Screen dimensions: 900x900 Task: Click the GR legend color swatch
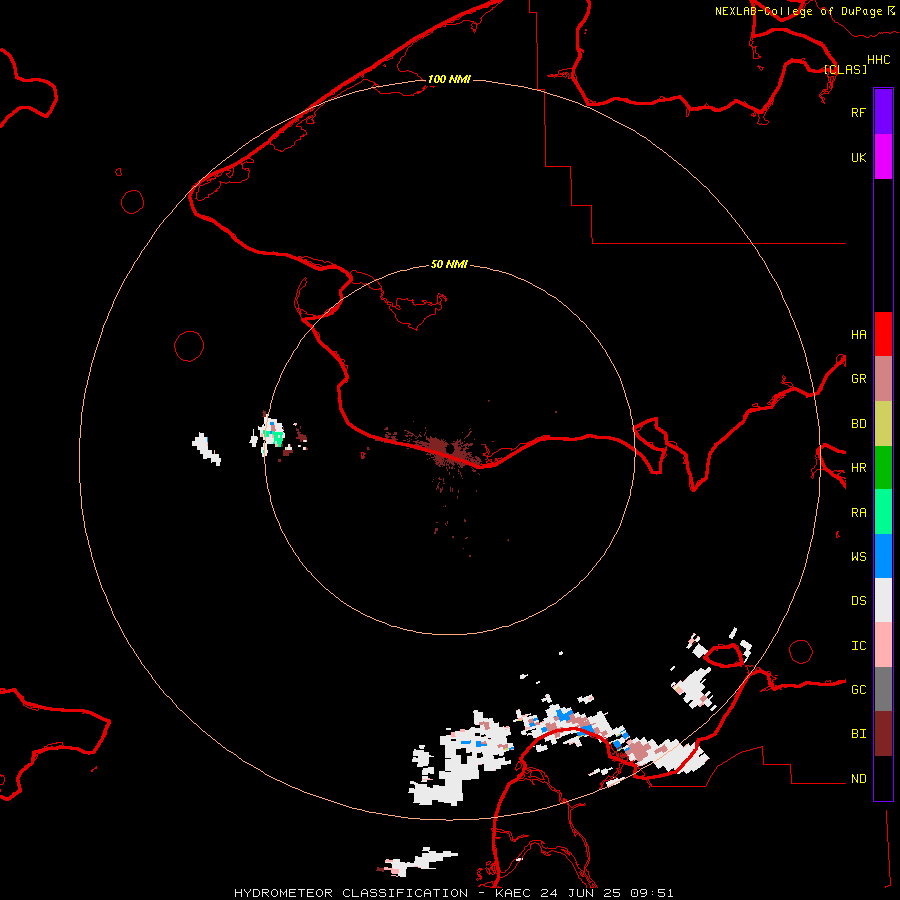[x=883, y=379]
